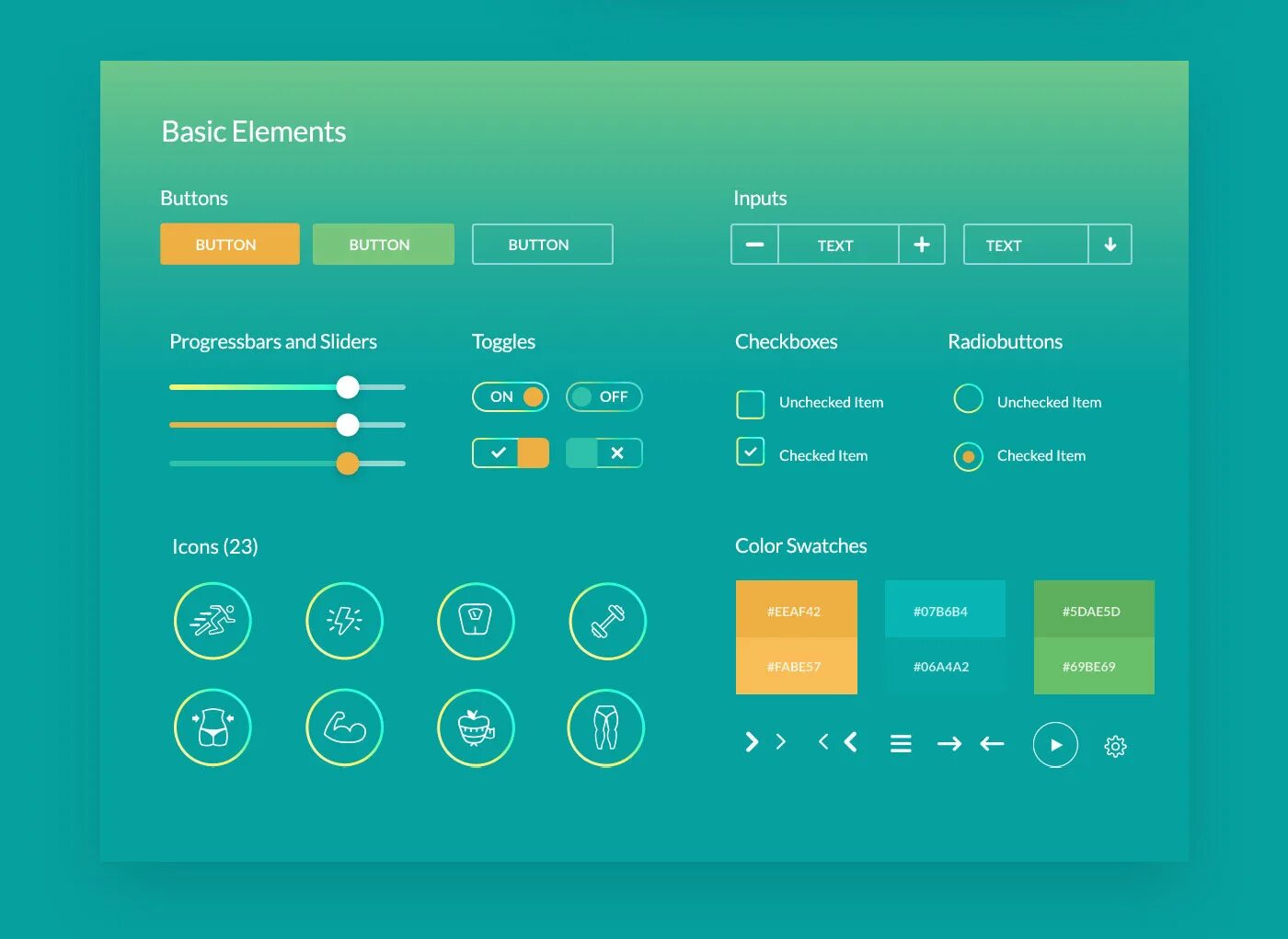The image size is (1288, 939).
Task: Click the circular play button
Action: 1055,745
